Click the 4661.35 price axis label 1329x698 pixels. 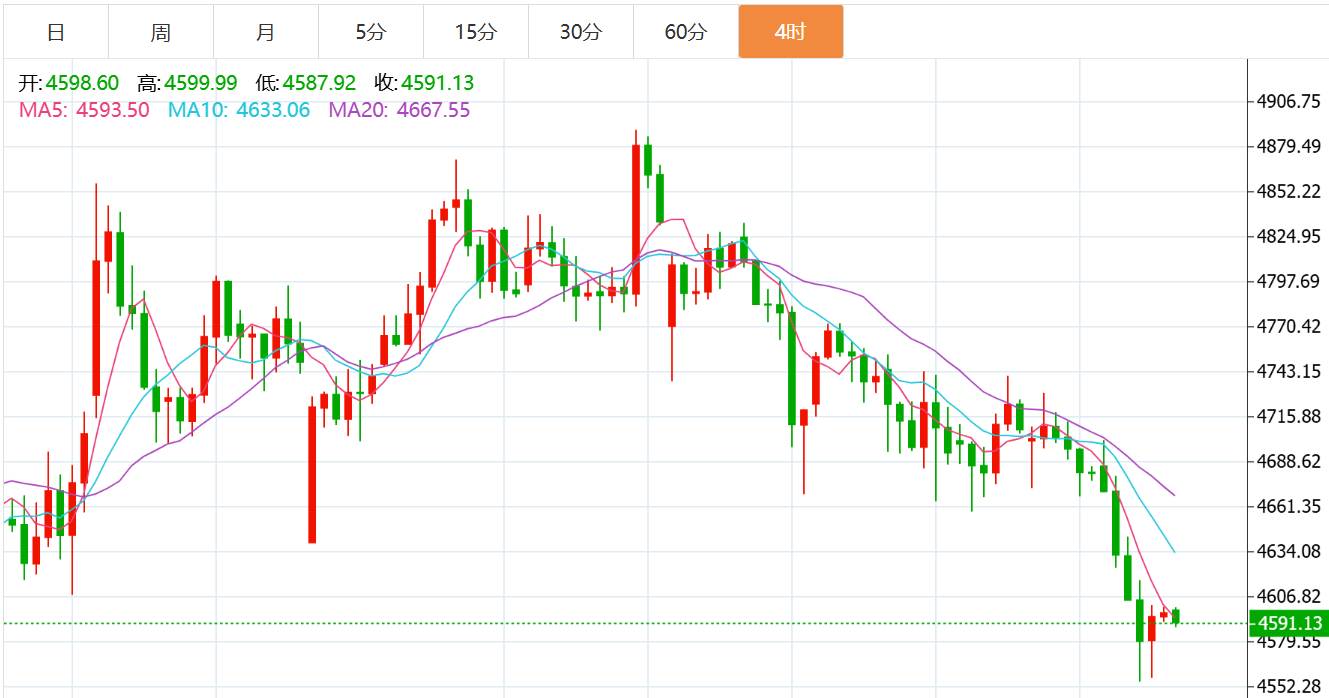[1290, 506]
